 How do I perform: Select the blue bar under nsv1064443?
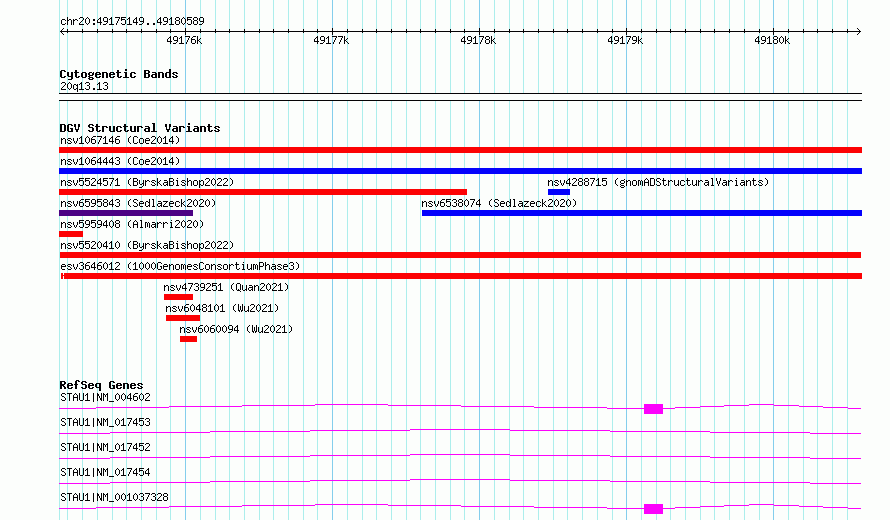[460, 171]
